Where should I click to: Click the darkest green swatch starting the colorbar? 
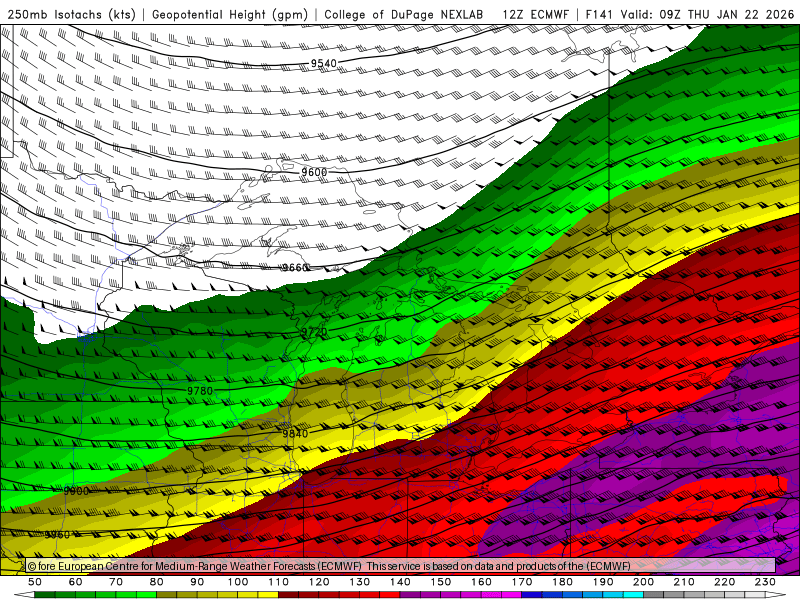click(x=45, y=595)
